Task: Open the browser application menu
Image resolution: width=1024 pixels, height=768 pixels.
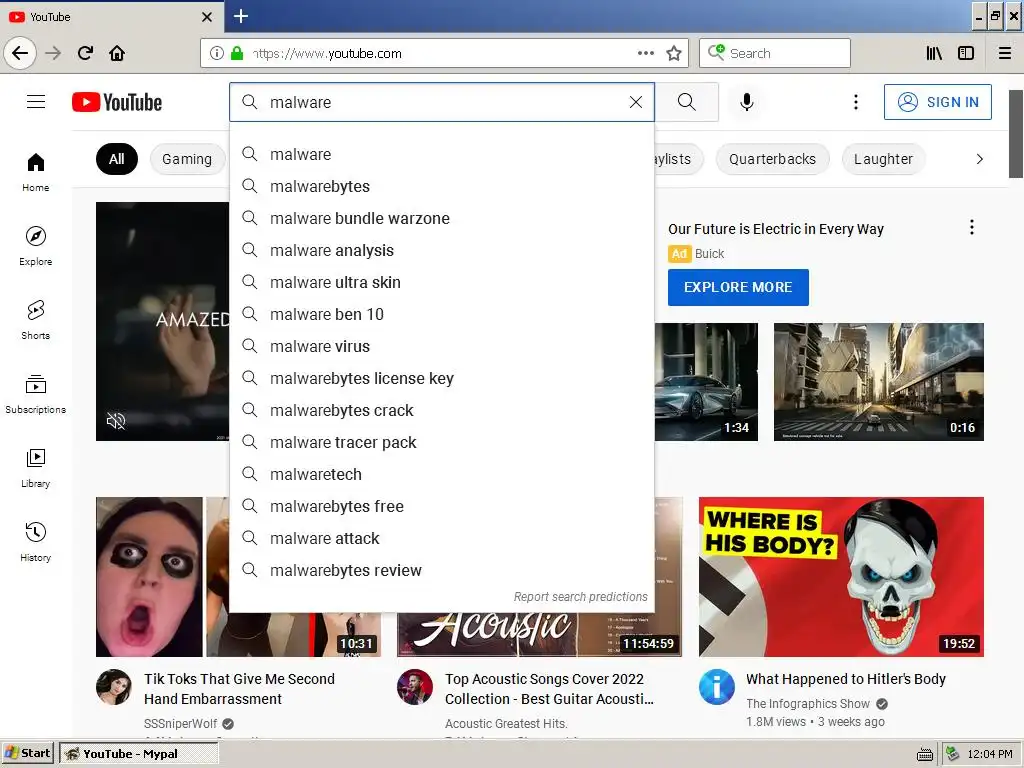Action: [1005, 53]
